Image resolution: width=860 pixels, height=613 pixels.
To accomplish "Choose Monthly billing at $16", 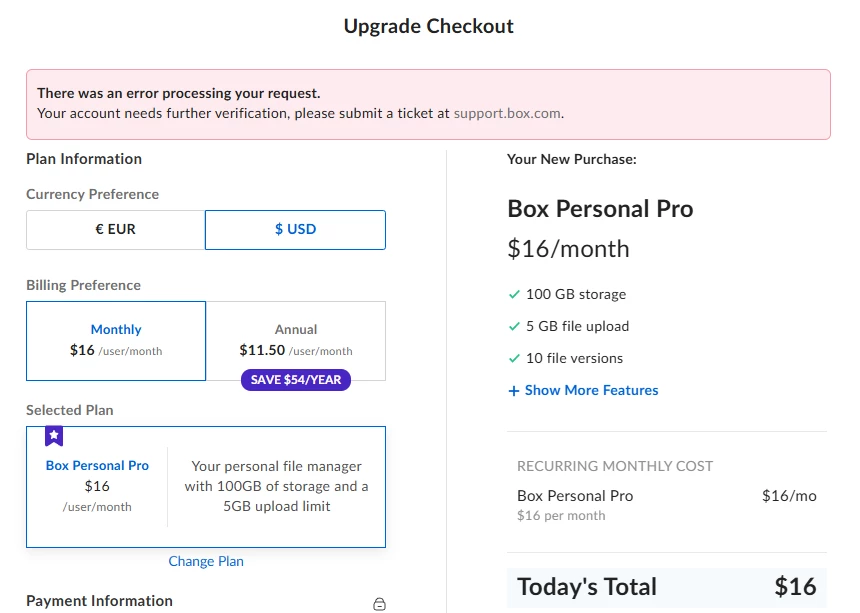I will point(116,340).
